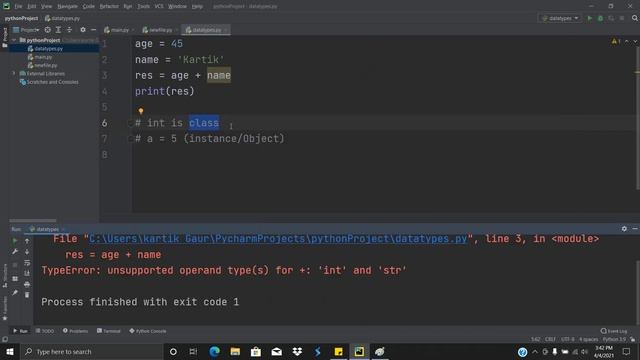Toggle the Structure side tool window stripe

click(x=4, y=276)
